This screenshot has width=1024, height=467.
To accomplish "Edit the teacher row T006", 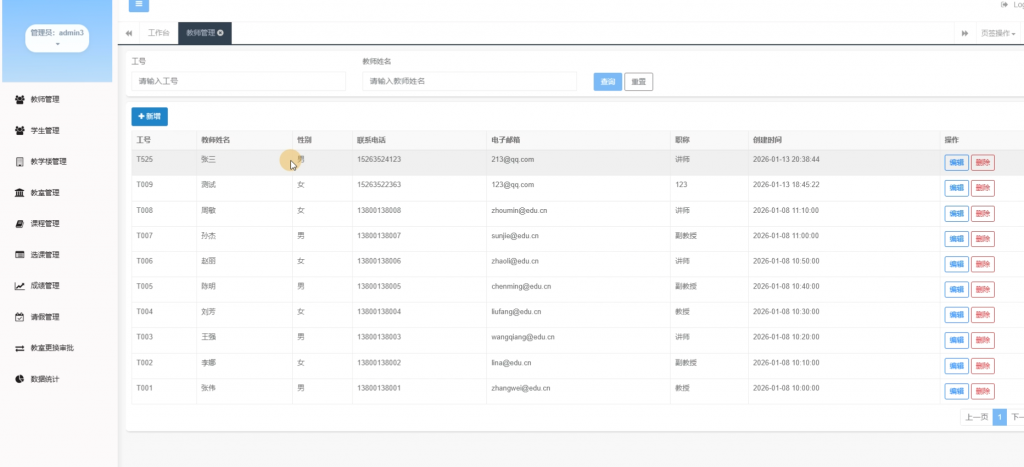I will click(x=956, y=265).
